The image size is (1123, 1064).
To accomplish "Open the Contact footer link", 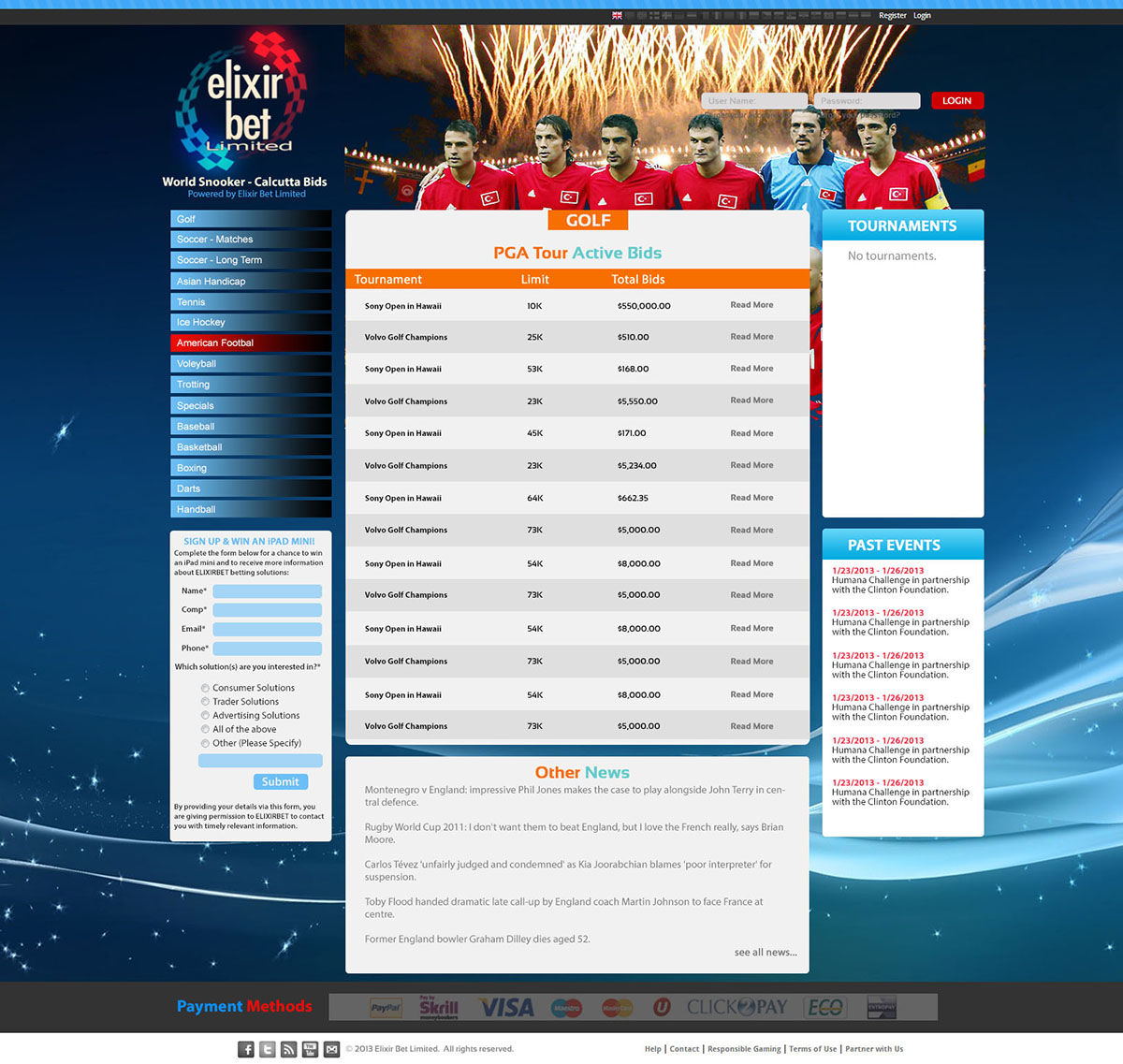I will 685,1049.
